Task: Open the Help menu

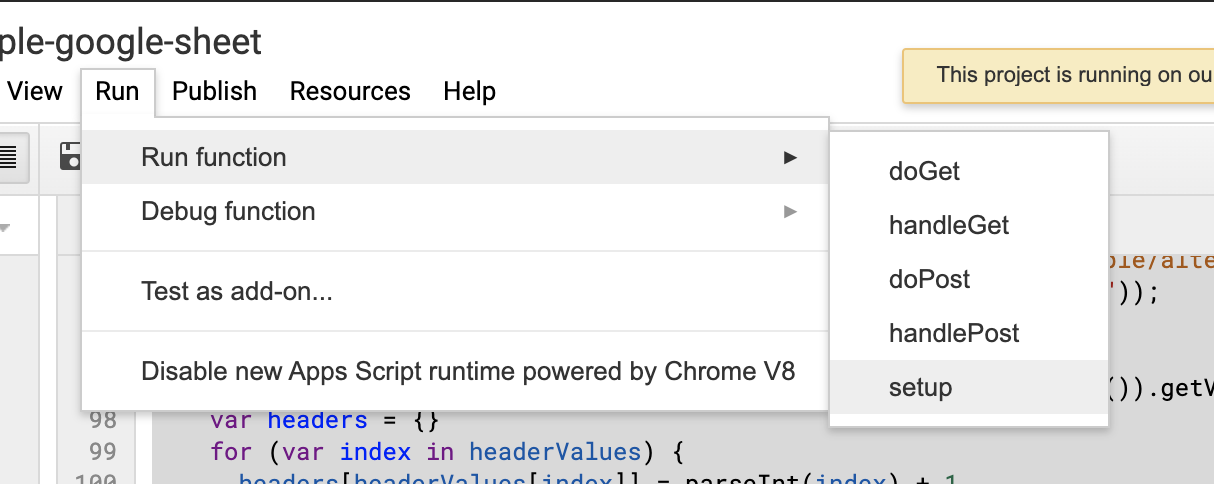Action: coord(469,91)
